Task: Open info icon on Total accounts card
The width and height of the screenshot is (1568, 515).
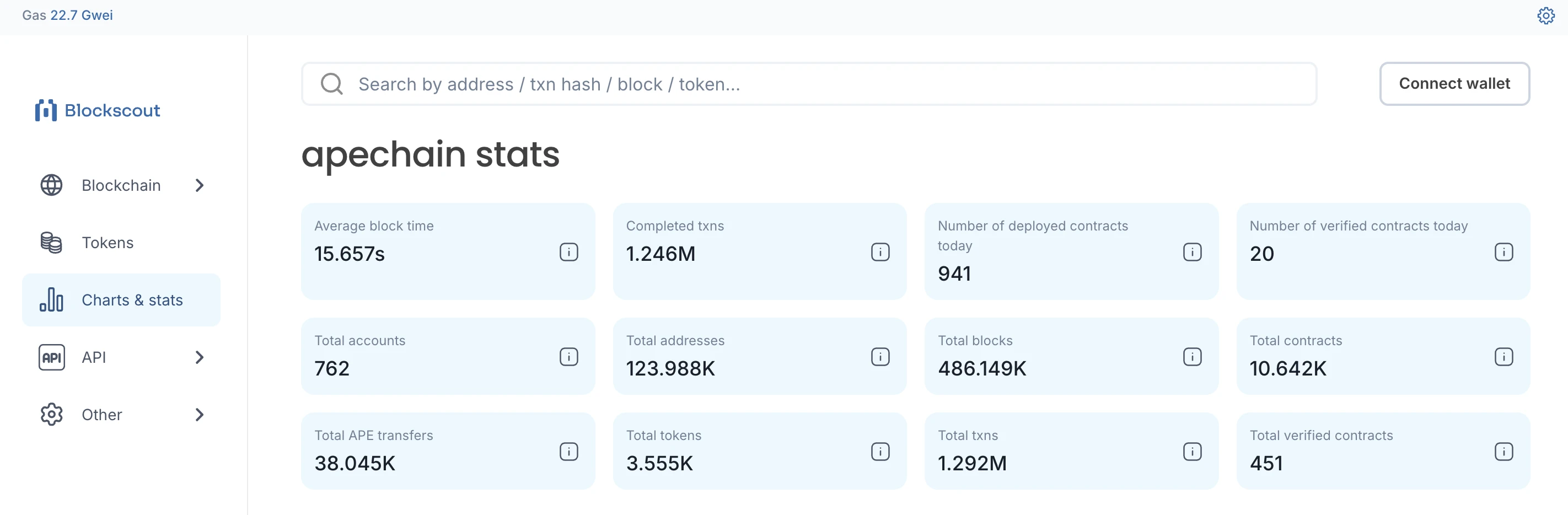Action: click(568, 357)
